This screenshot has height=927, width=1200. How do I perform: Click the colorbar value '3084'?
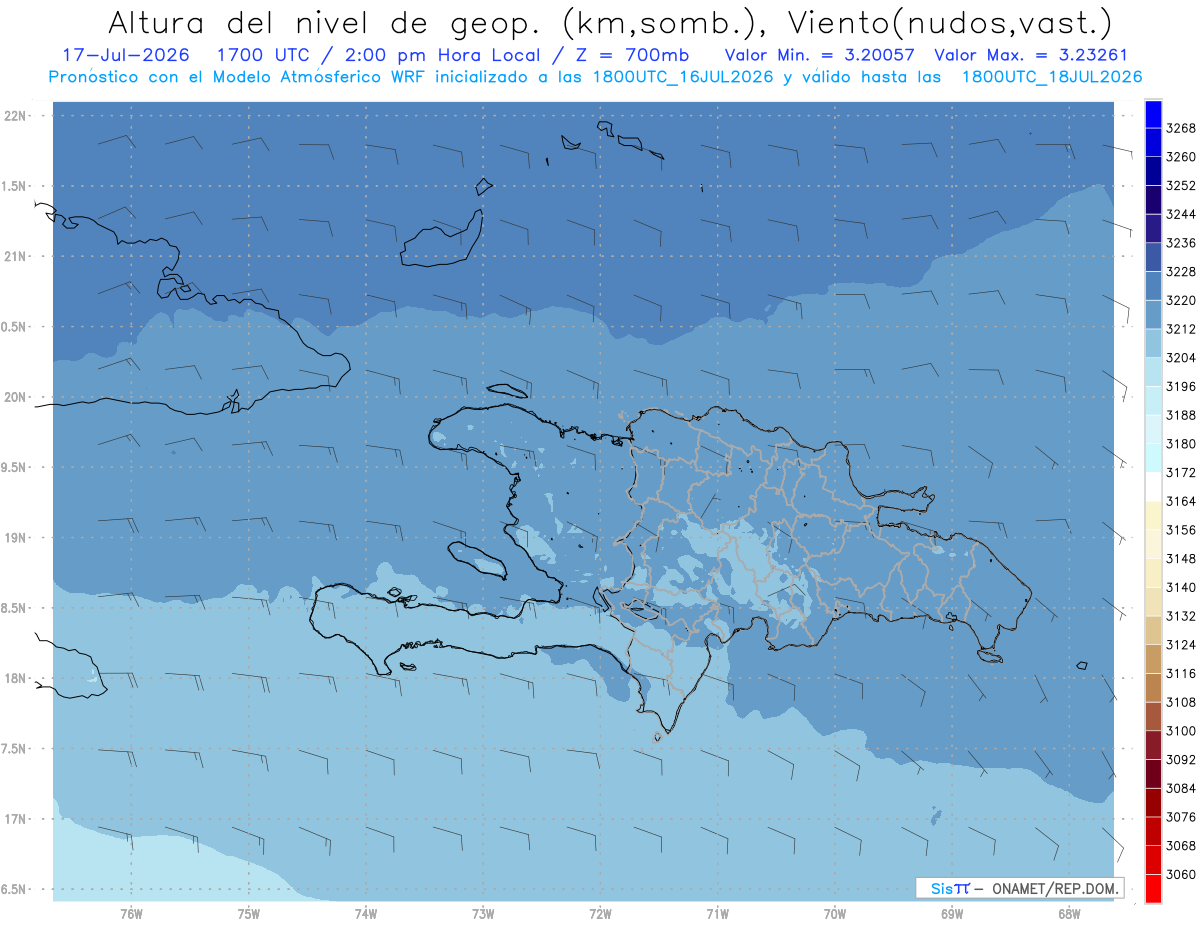coord(1181,789)
